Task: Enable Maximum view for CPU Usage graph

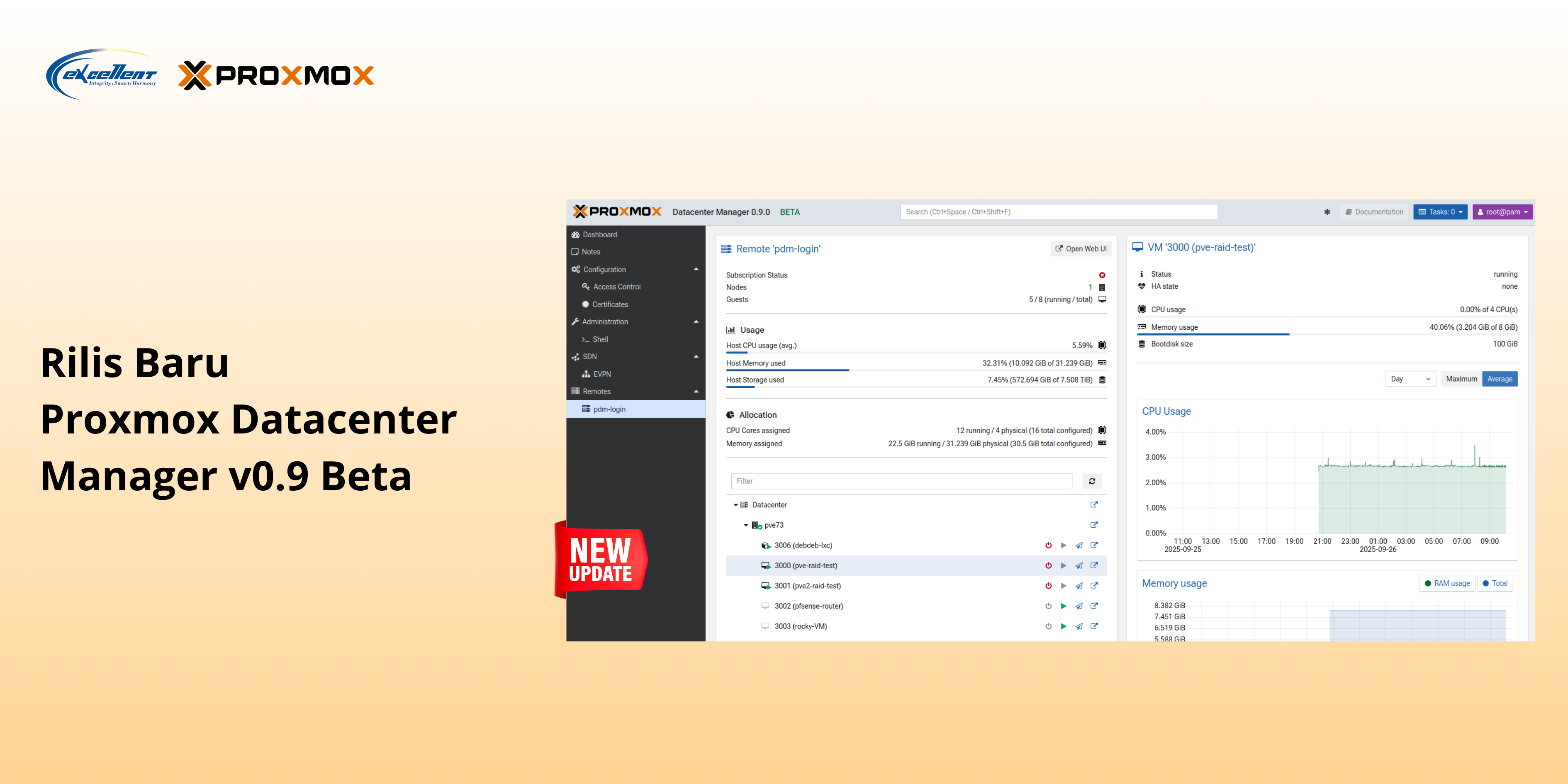Action: tap(1461, 379)
